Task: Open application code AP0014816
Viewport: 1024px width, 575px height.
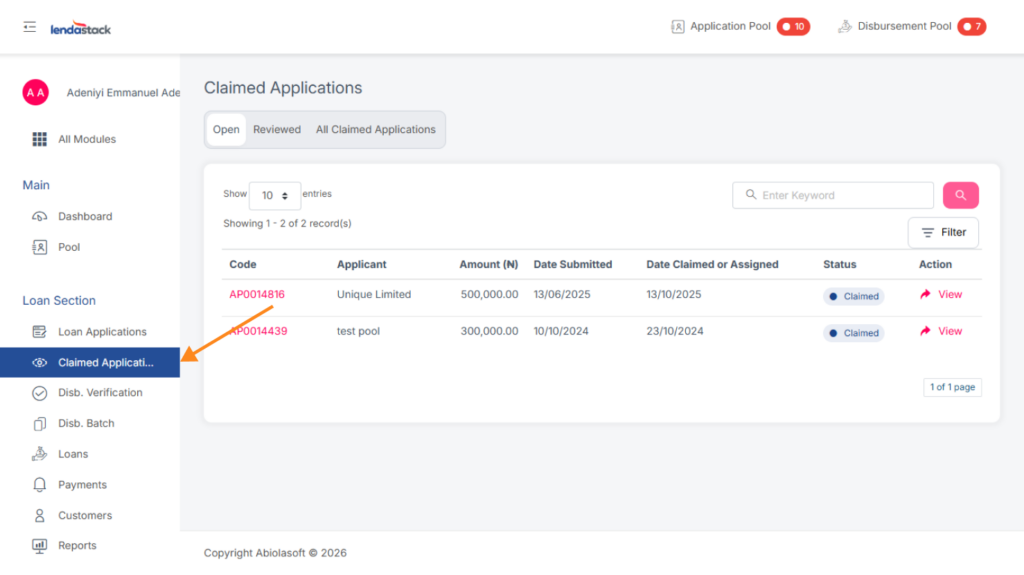Action: point(257,295)
